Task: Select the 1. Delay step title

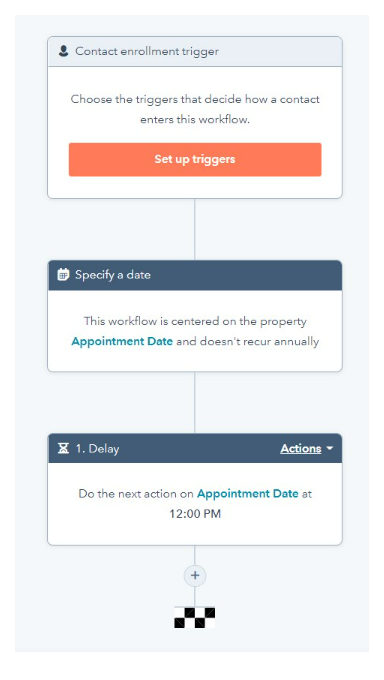Action: tap(97, 448)
